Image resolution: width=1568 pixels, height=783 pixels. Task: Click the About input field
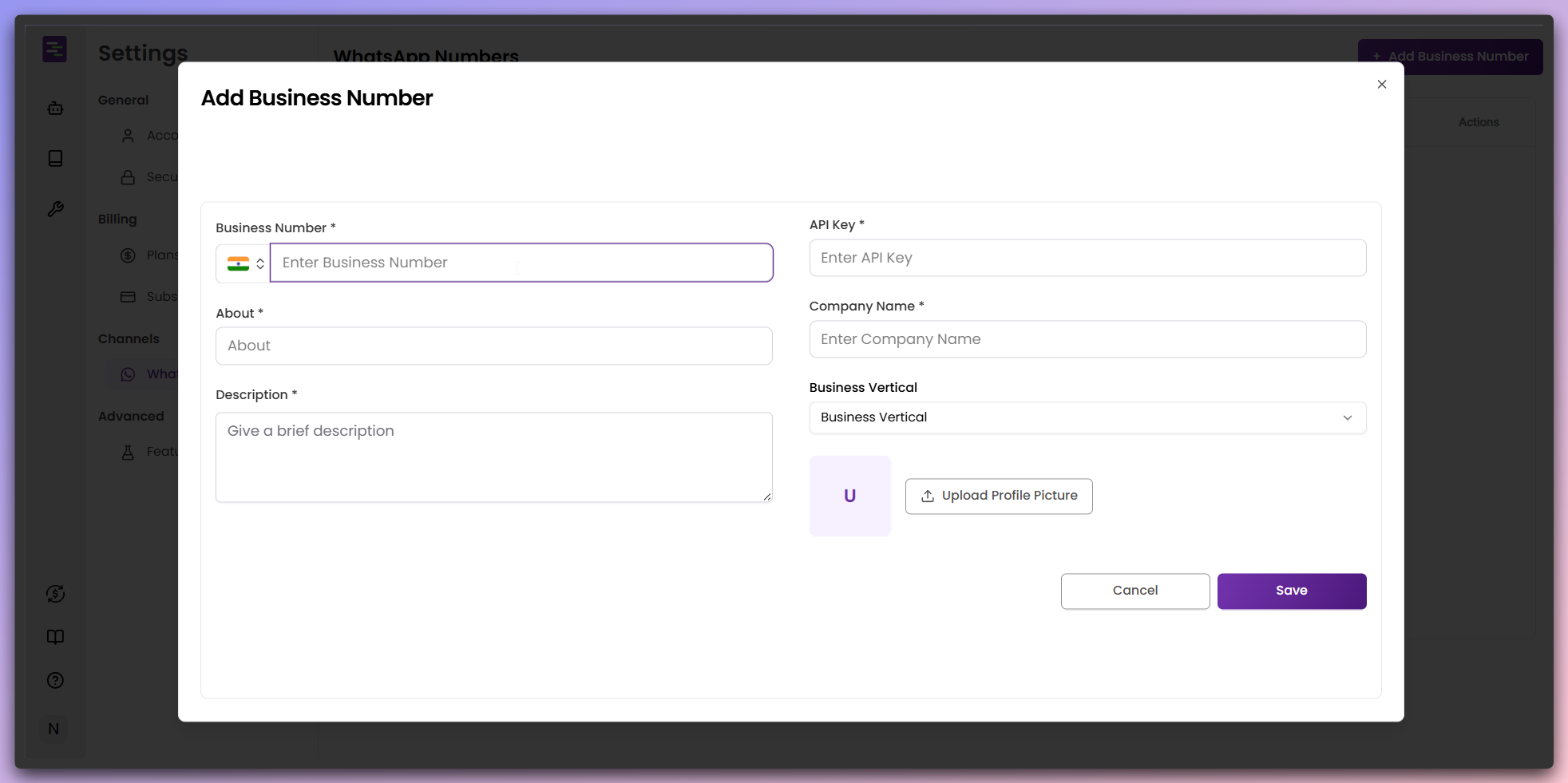point(493,346)
